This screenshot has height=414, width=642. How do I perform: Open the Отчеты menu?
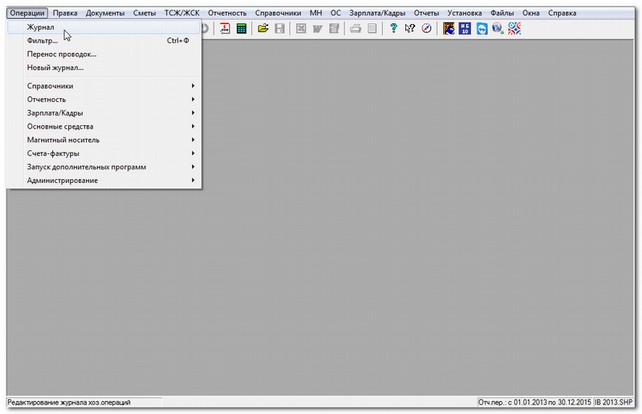click(x=426, y=13)
